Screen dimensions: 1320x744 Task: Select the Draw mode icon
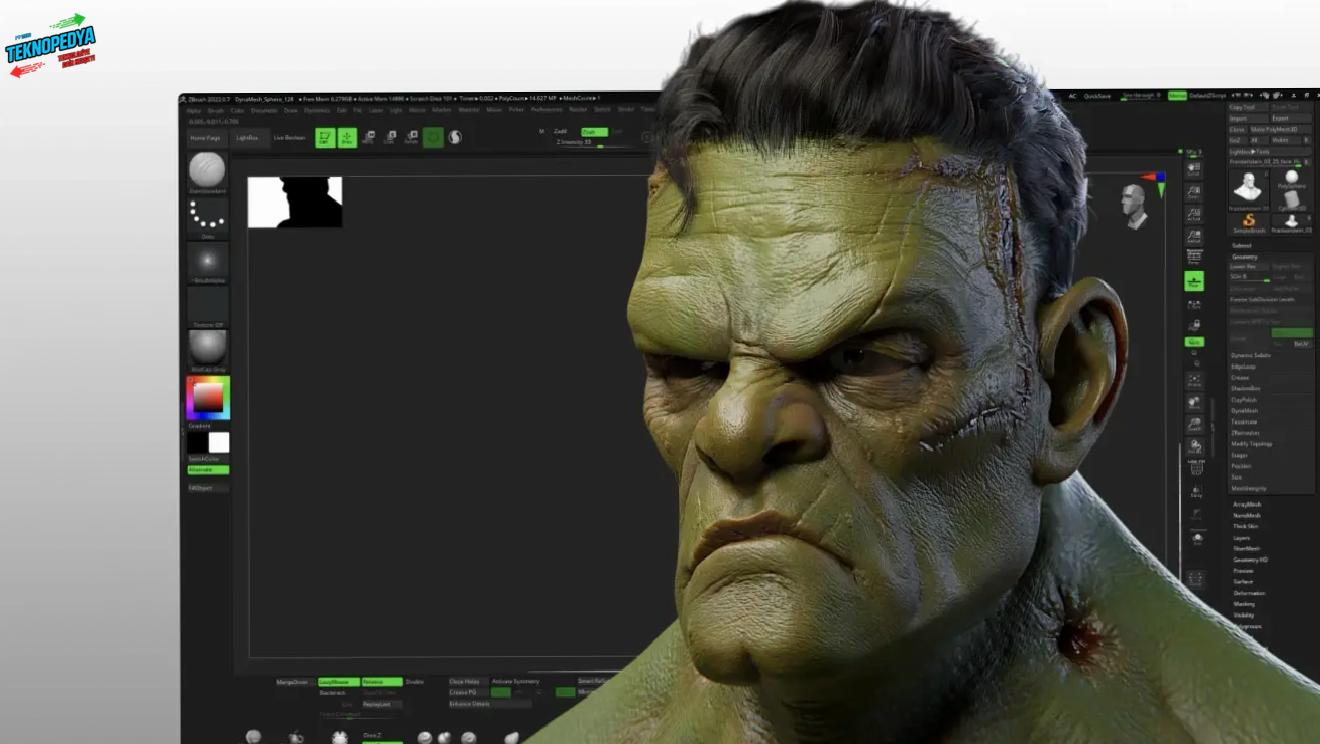(347, 138)
